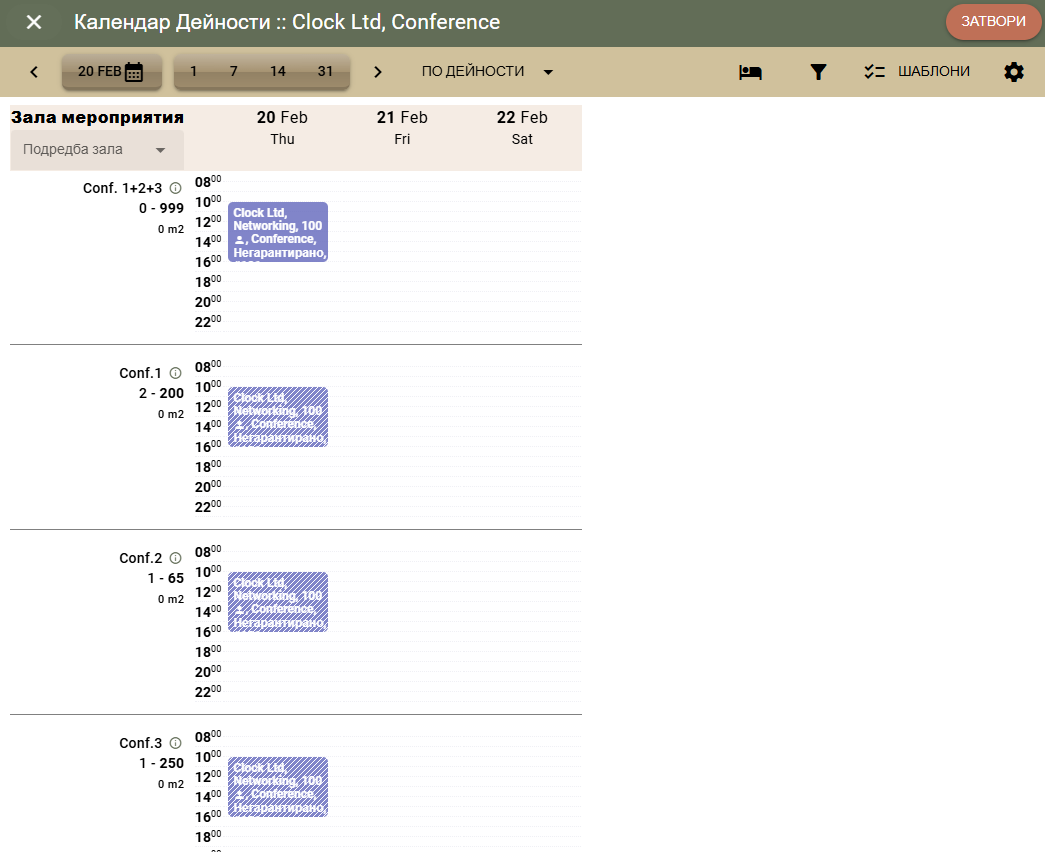Switch to 1-day view
Viewport: 1045px width, 852px height.
[193, 71]
